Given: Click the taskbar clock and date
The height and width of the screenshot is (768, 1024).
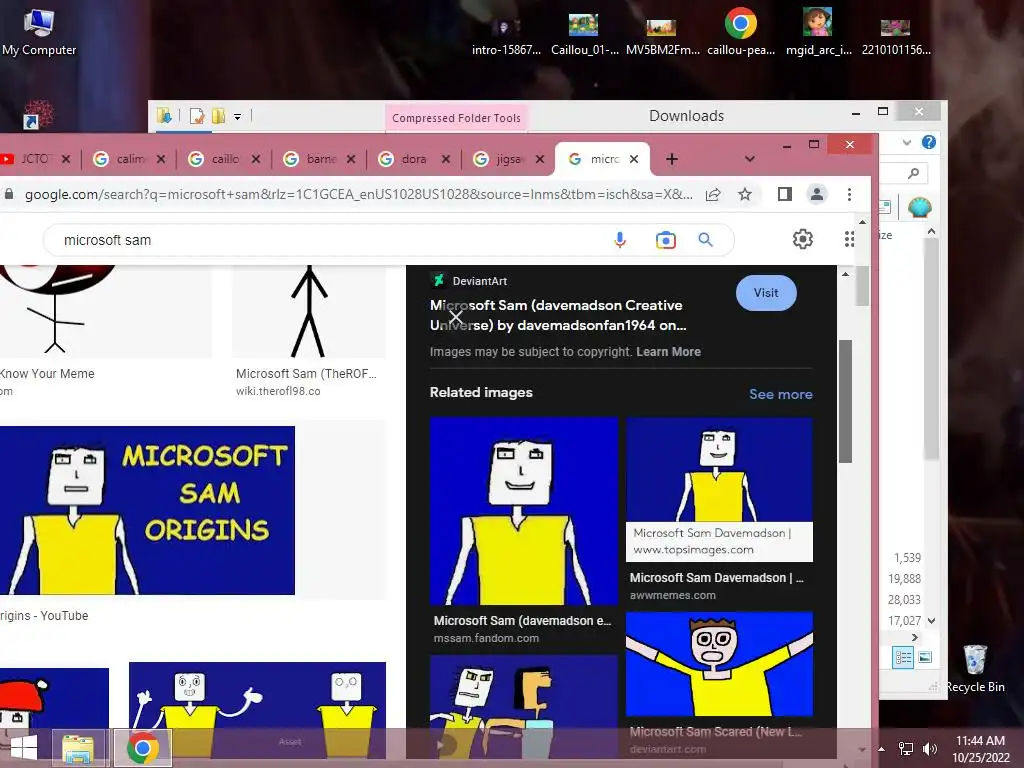Looking at the screenshot, I should (980, 749).
